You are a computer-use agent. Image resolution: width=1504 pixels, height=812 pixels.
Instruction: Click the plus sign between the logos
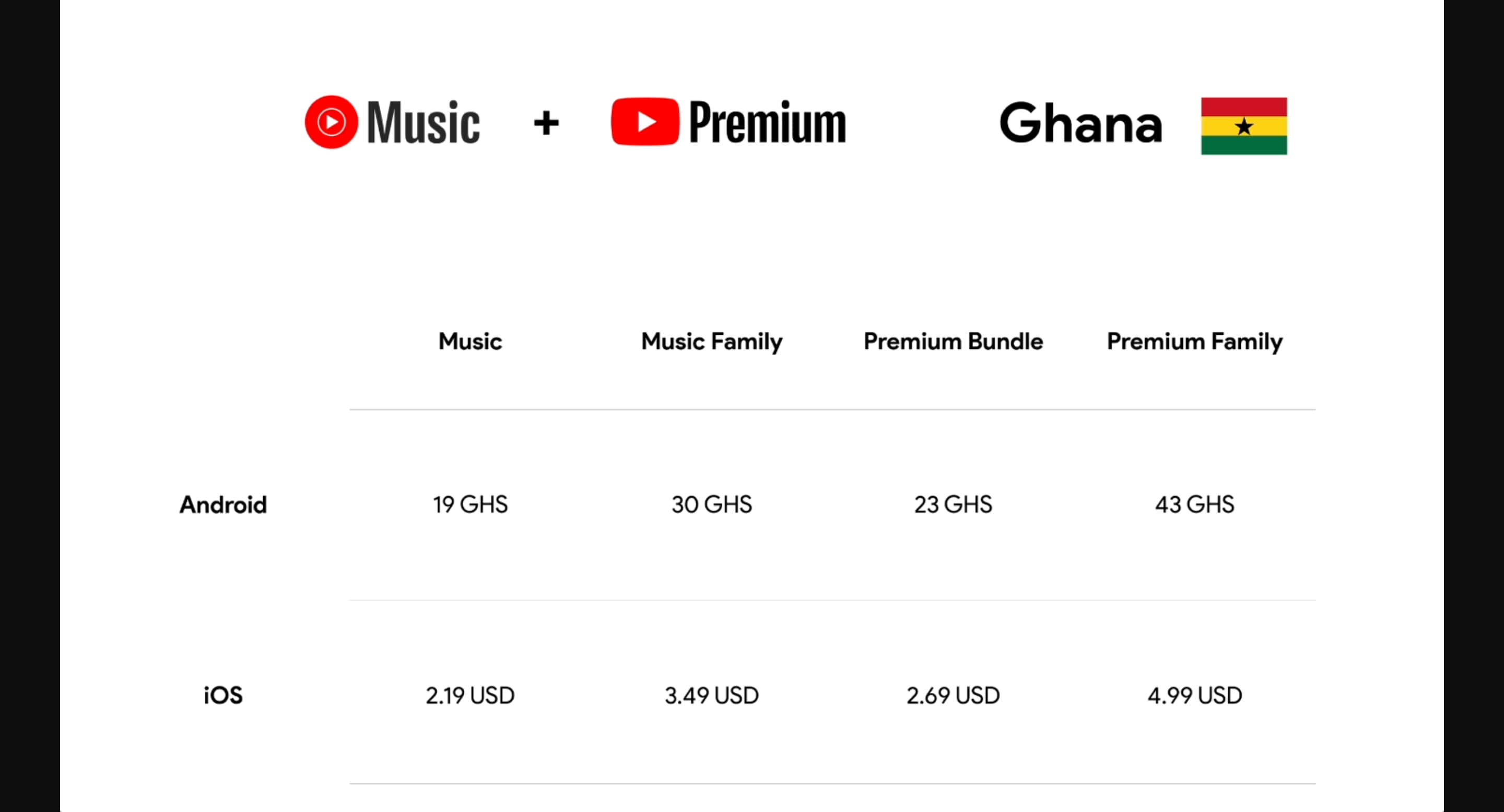(x=546, y=123)
